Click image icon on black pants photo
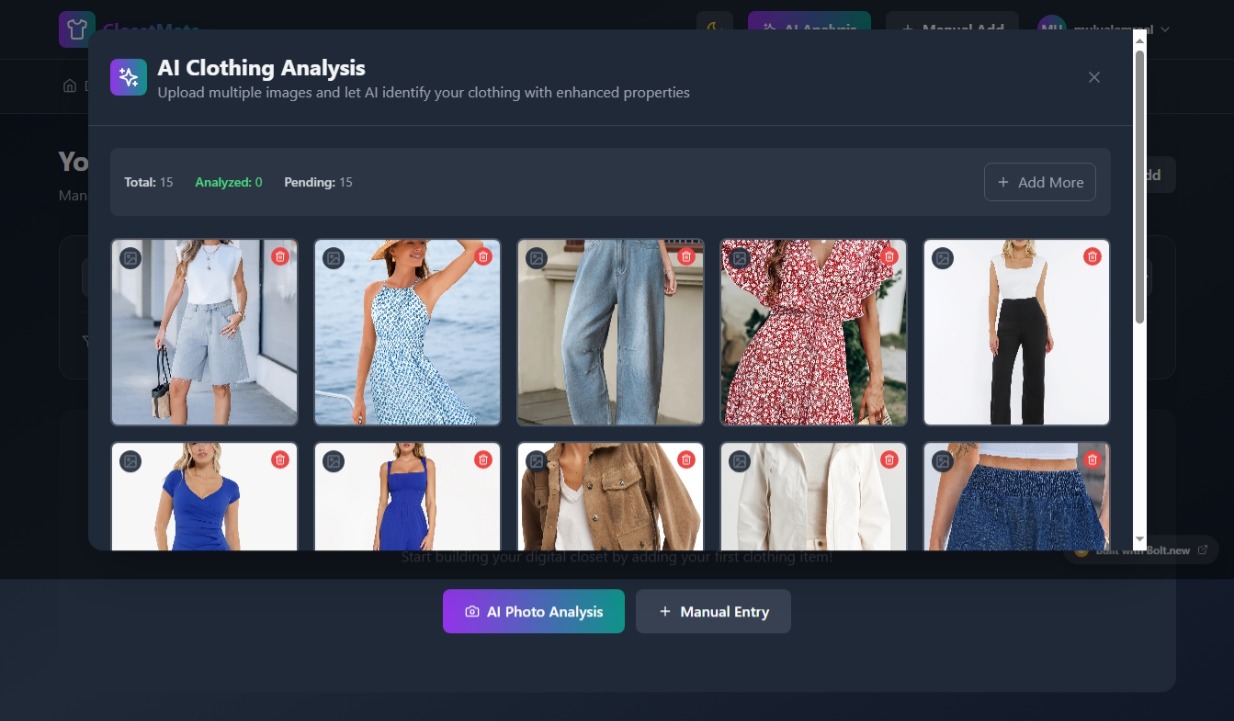The height and width of the screenshot is (721, 1234). point(942,258)
